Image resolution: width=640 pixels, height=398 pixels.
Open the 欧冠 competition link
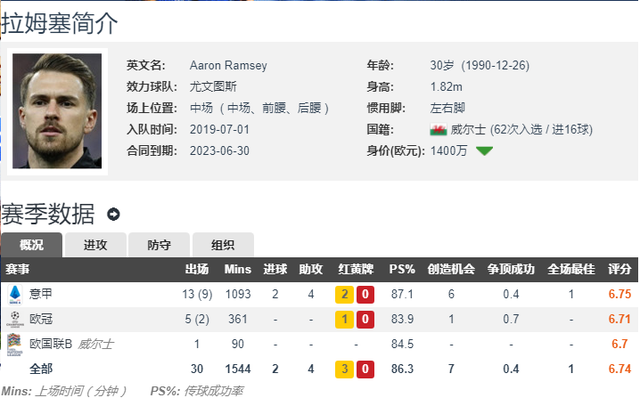point(41,319)
